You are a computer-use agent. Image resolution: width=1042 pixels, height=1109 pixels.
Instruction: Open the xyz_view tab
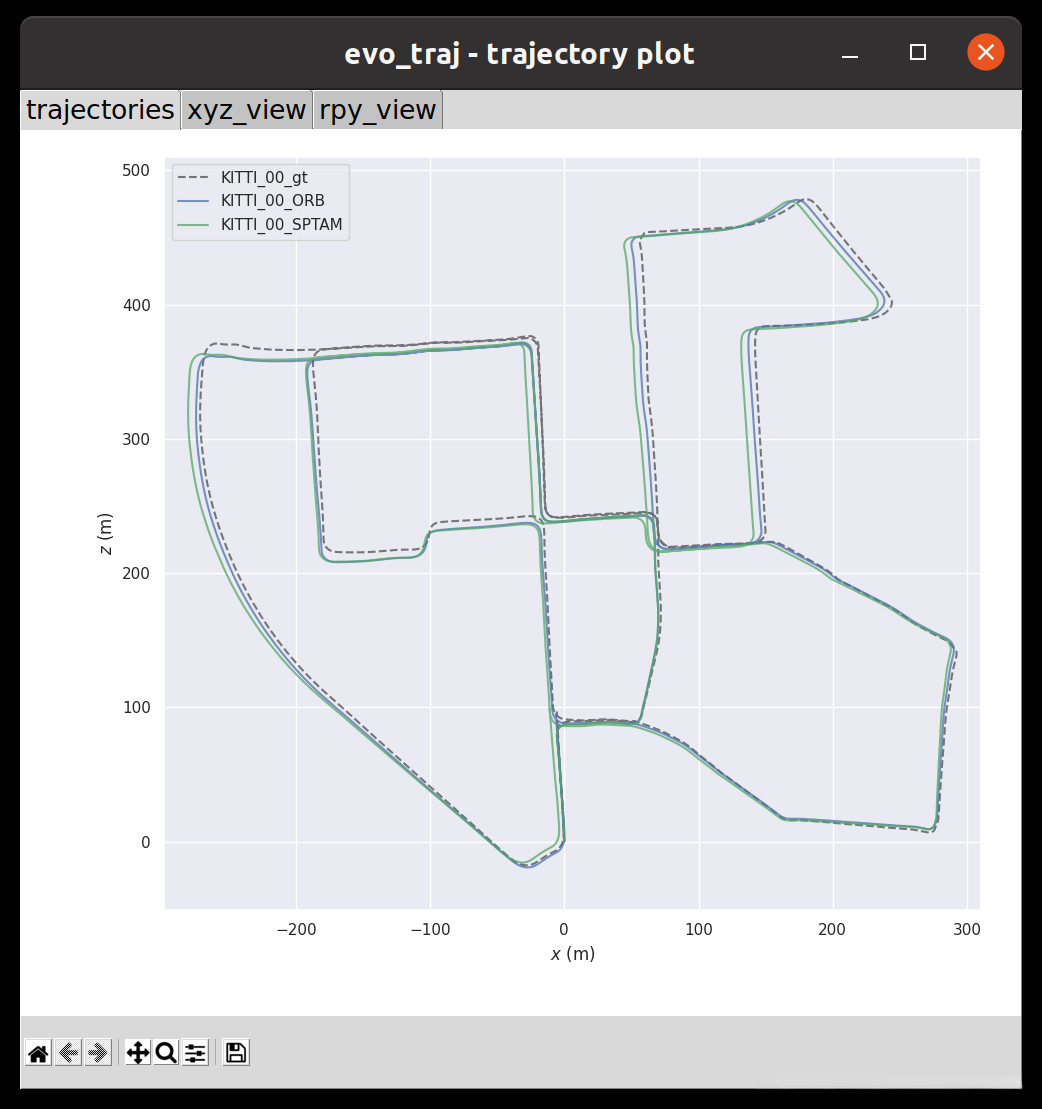(x=247, y=110)
